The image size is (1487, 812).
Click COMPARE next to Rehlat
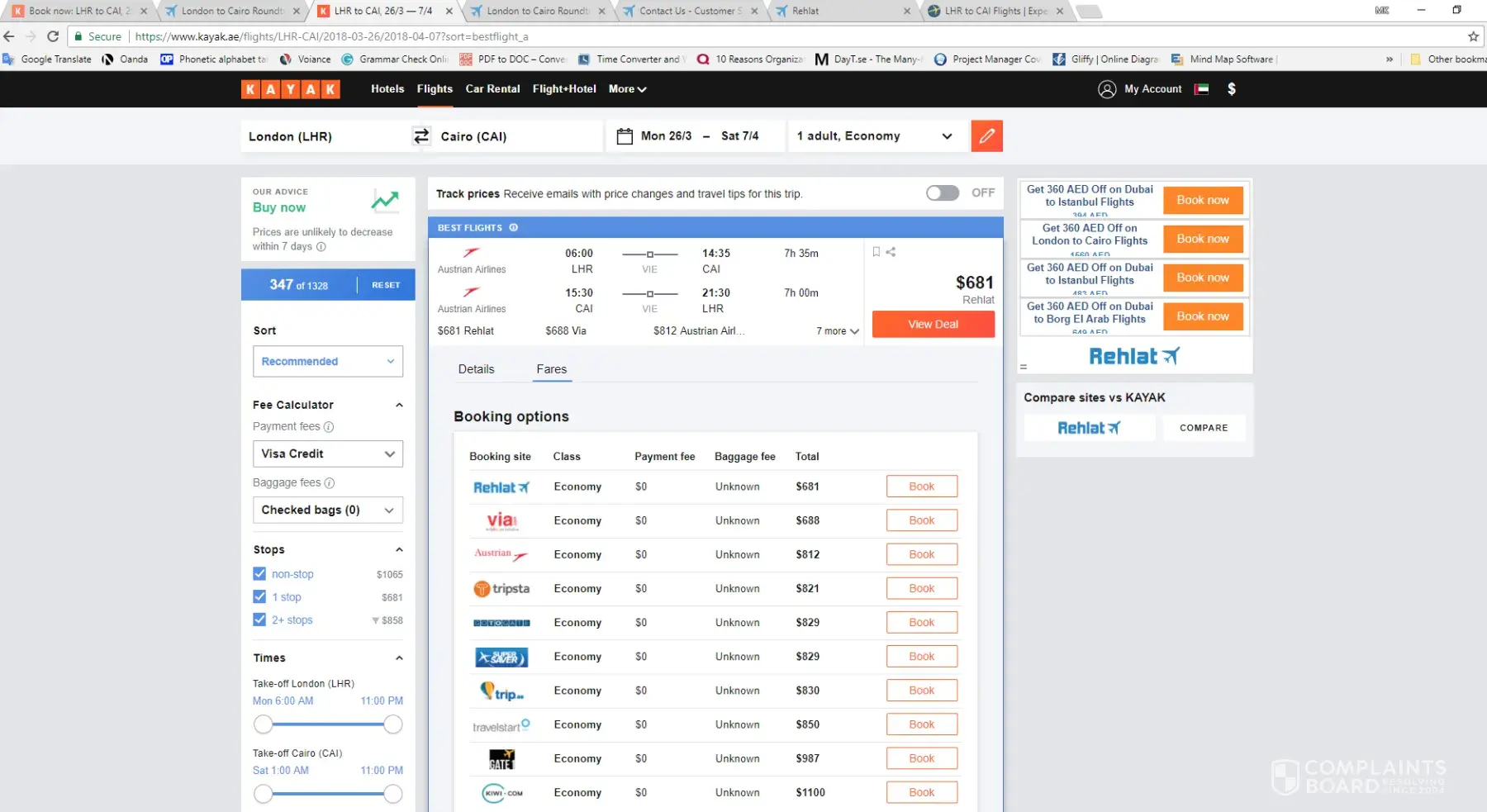pos(1204,428)
